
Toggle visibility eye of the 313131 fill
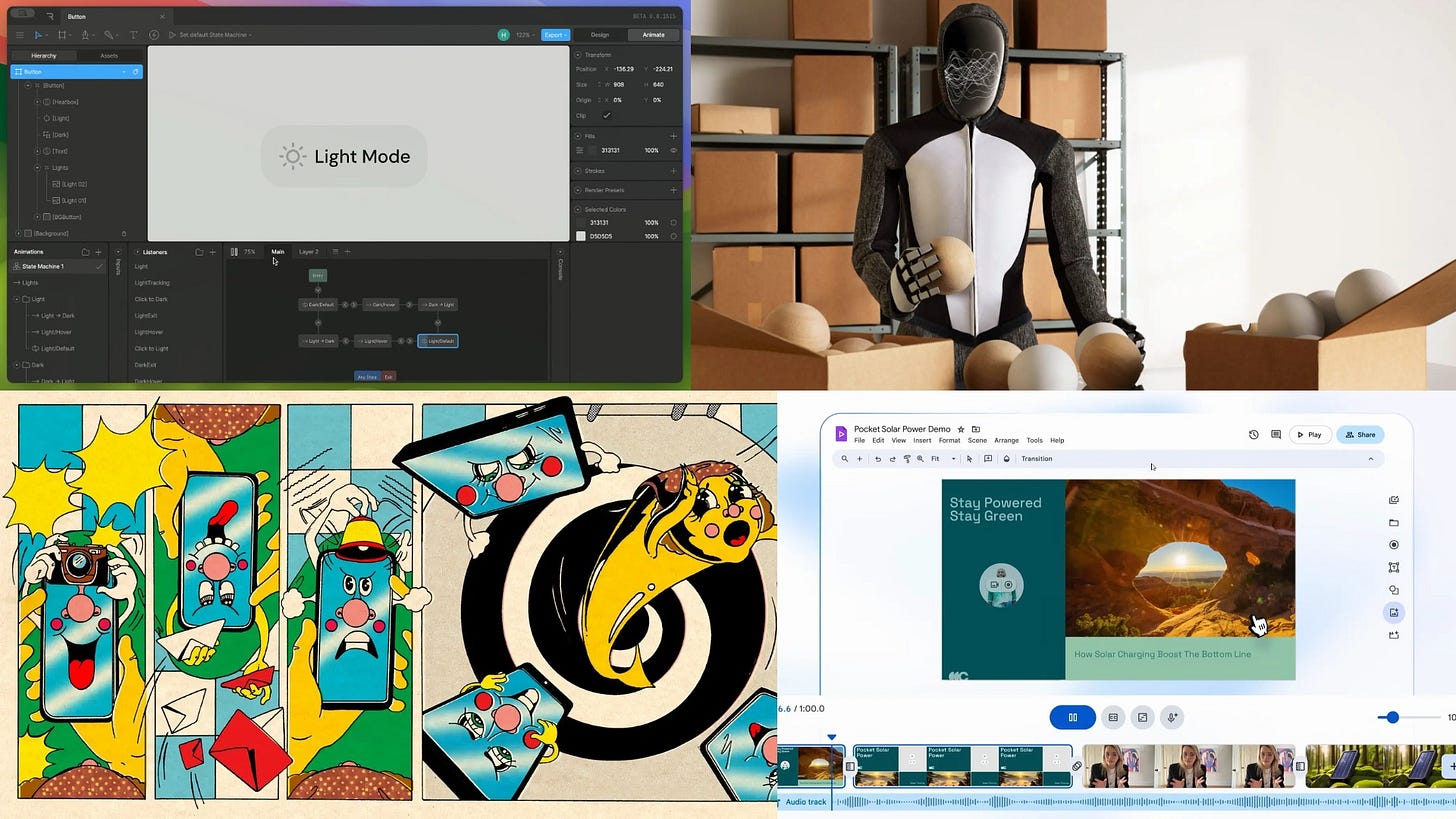point(673,150)
